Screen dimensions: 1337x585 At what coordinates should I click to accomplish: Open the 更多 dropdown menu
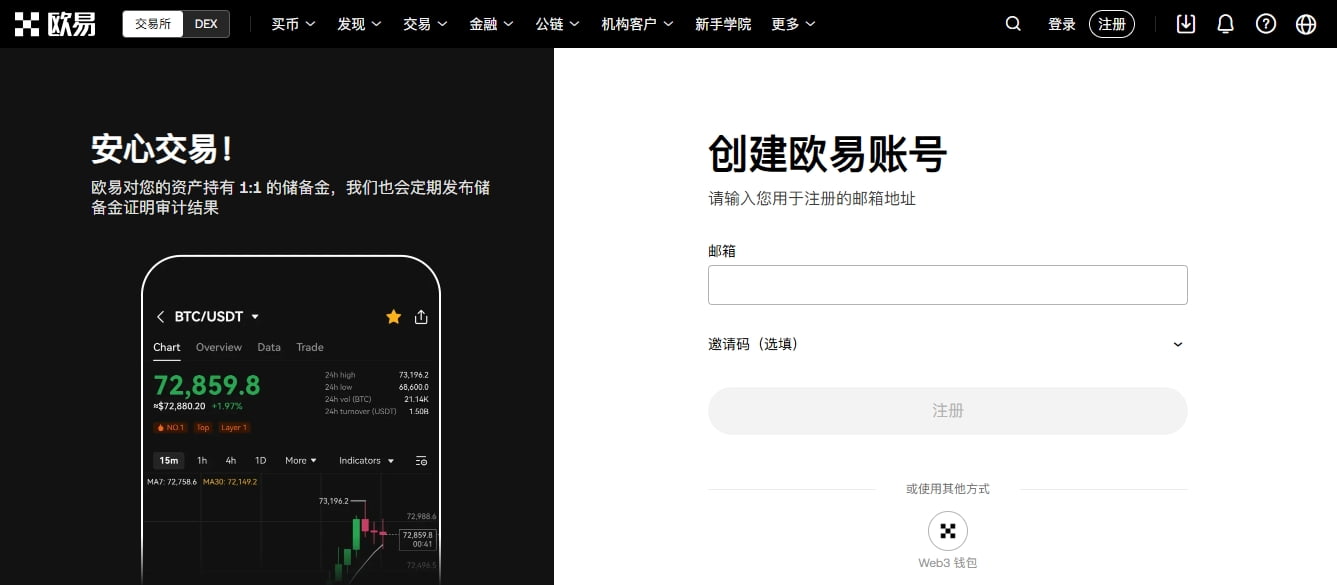[793, 23]
